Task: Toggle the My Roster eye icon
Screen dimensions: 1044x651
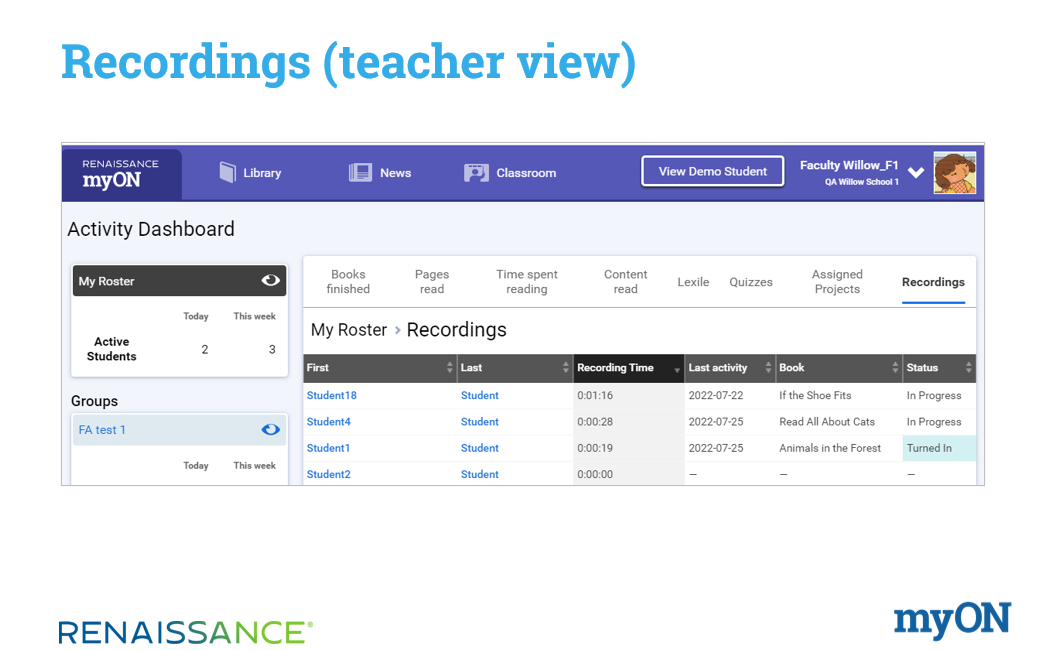Action: coord(270,280)
